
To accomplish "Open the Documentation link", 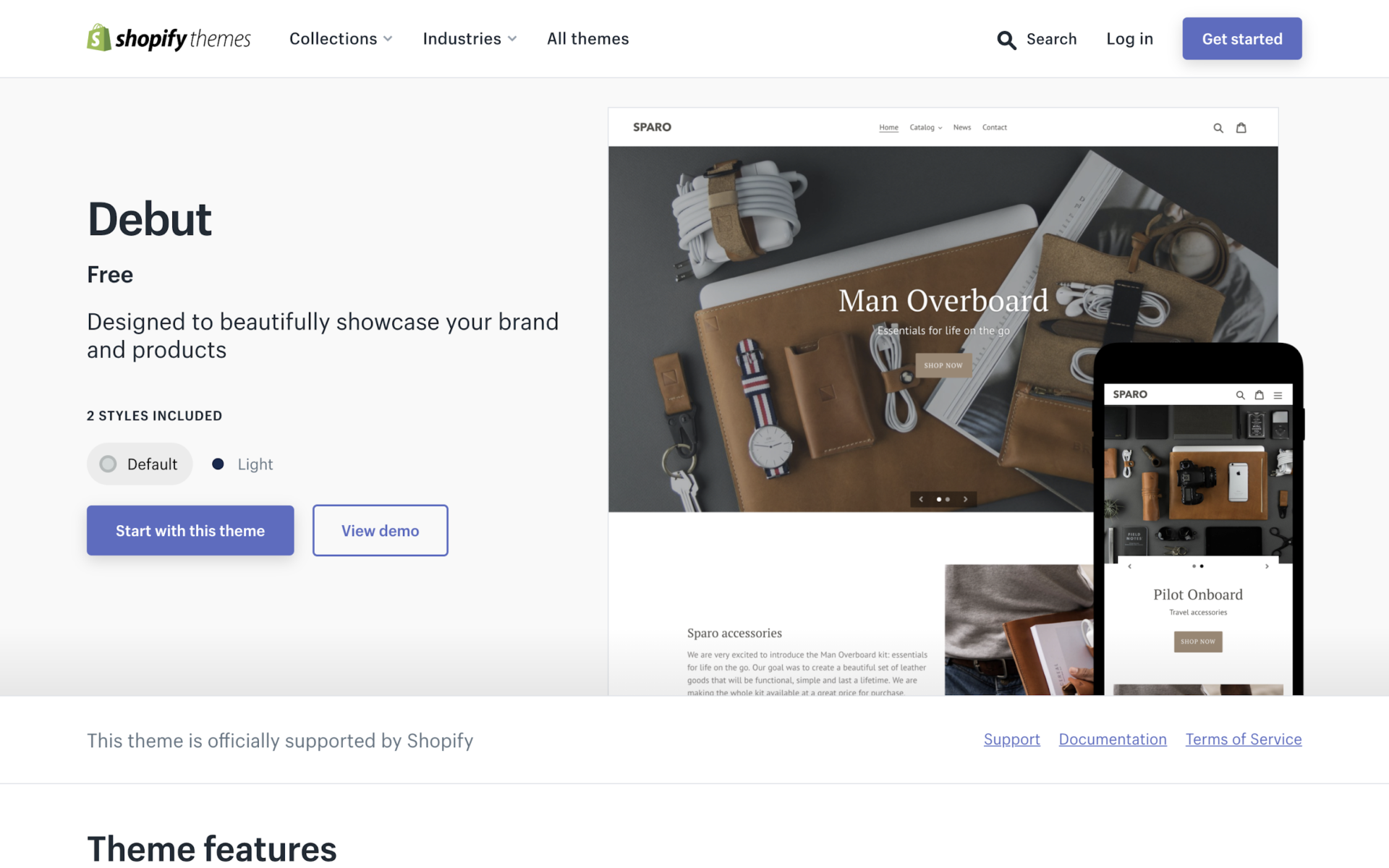I will tap(1112, 739).
